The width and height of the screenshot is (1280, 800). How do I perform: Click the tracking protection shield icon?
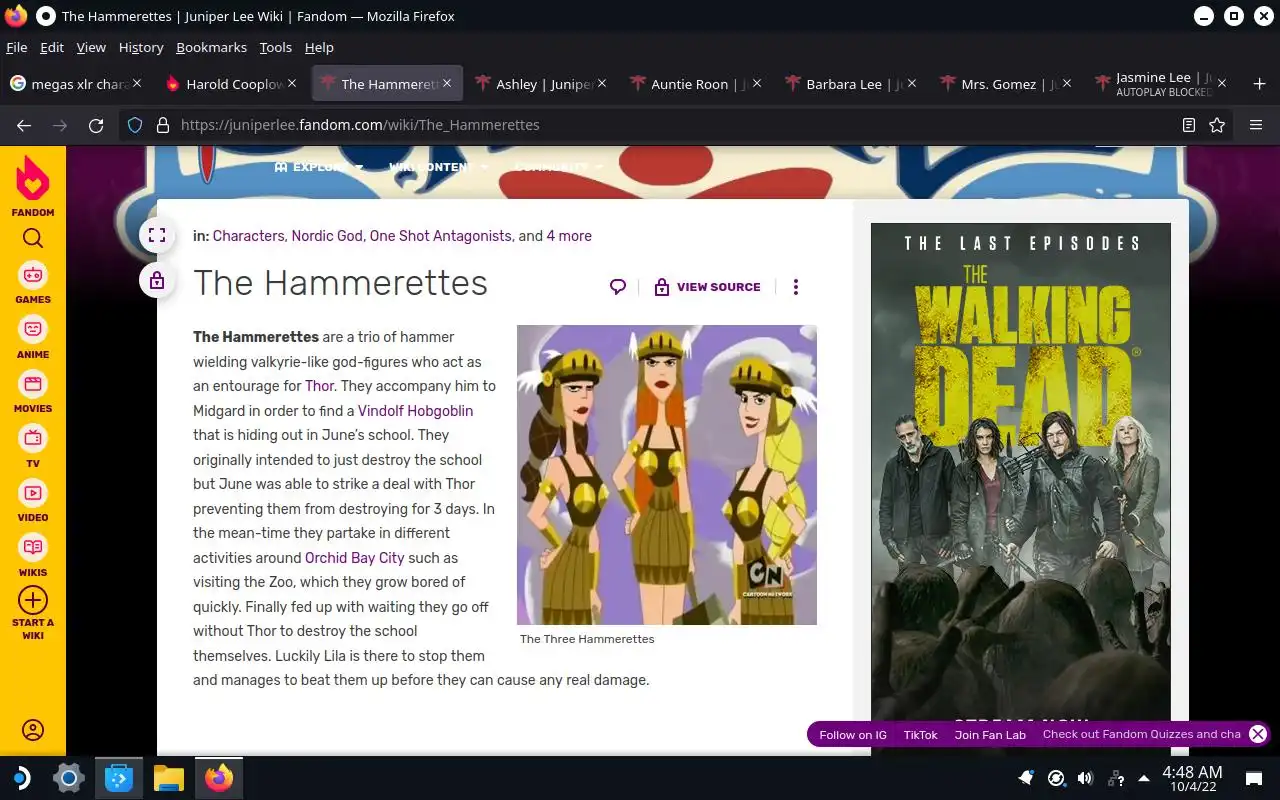(x=135, y=125)
